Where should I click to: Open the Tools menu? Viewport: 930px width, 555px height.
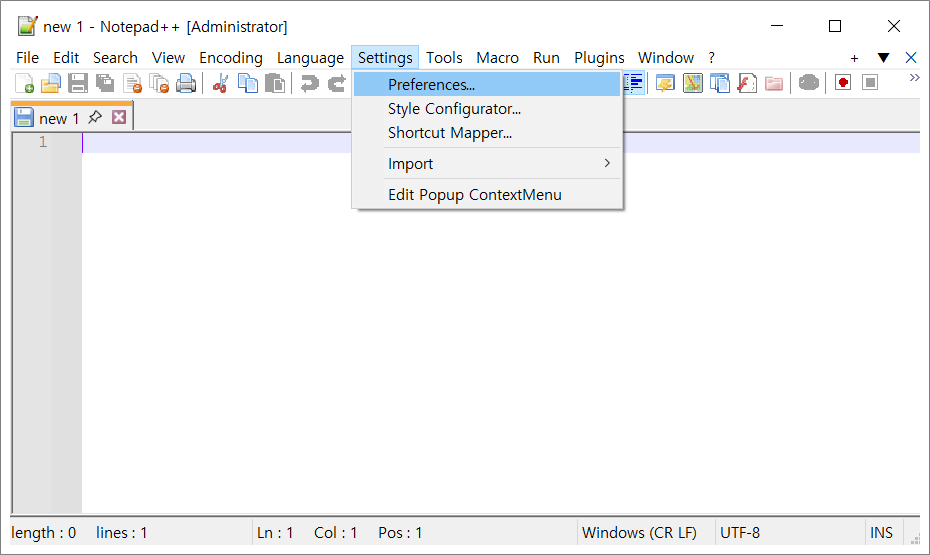[444, 58]
